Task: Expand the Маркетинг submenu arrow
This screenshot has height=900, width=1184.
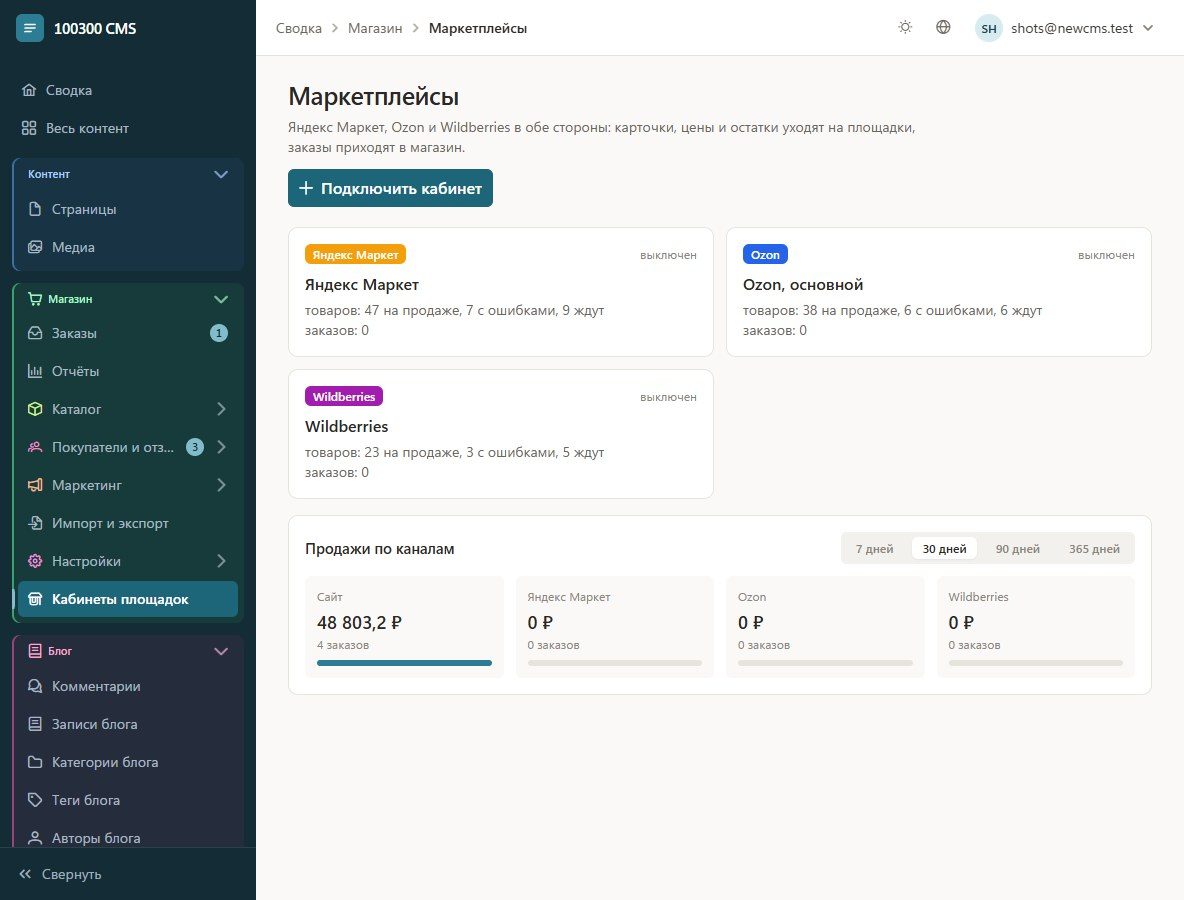Action: pyautogui.click(x=221, y=485)
